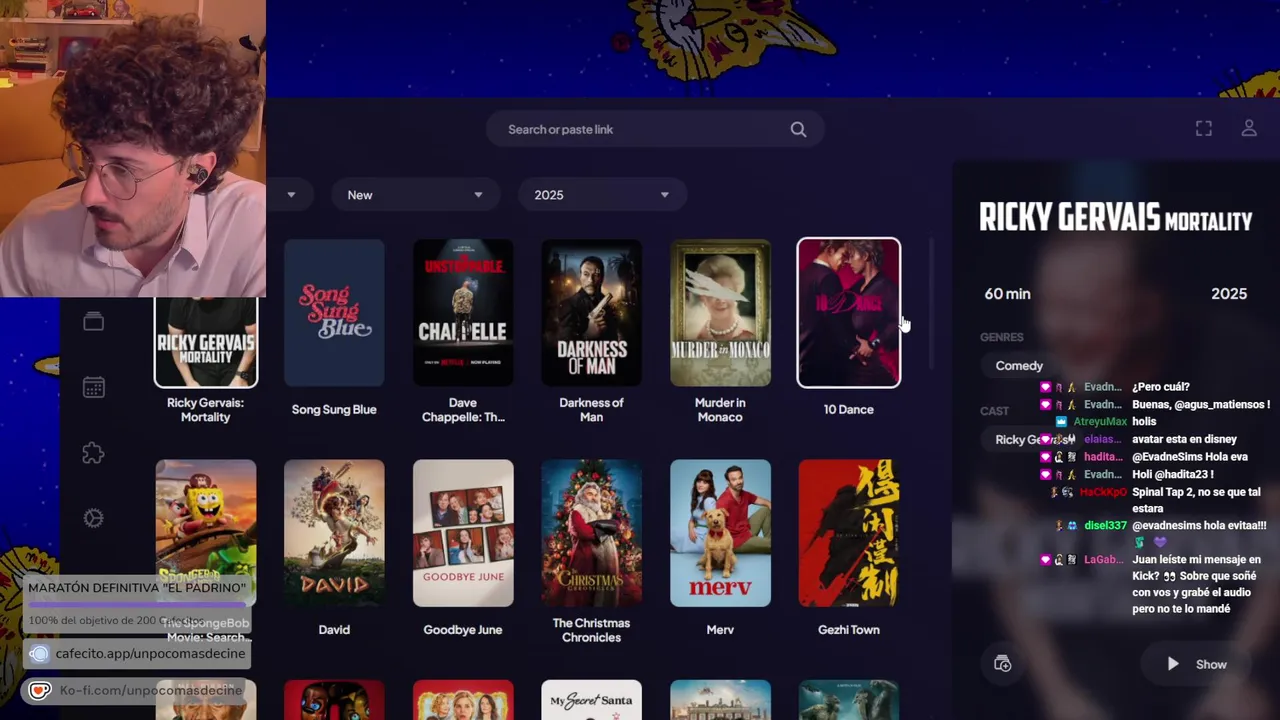The height and width of the screenshot is (720, 1280).
Task: Click the Ricky Gervais Mortality detail title
Action: coord(1115,217)
